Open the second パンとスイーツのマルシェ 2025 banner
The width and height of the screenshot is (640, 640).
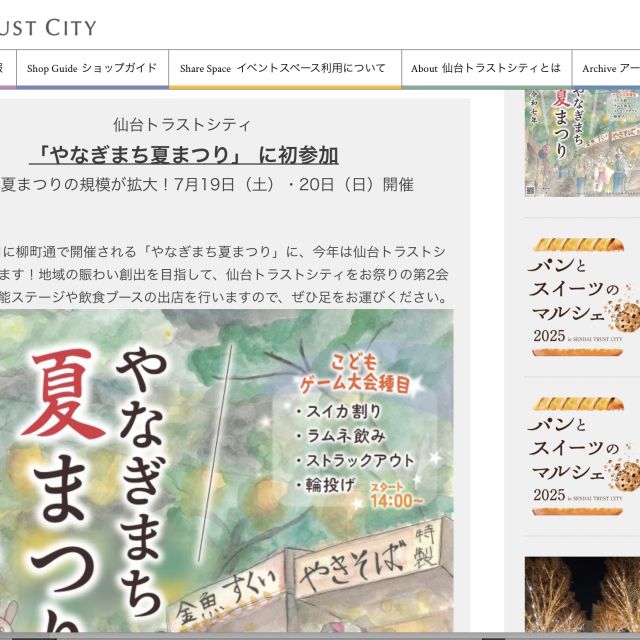point(582,456)
